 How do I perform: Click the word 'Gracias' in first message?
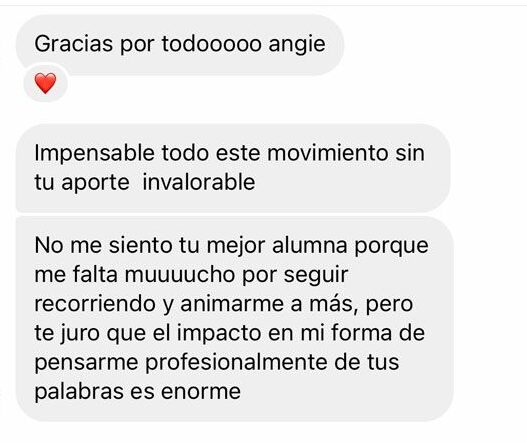74,44
